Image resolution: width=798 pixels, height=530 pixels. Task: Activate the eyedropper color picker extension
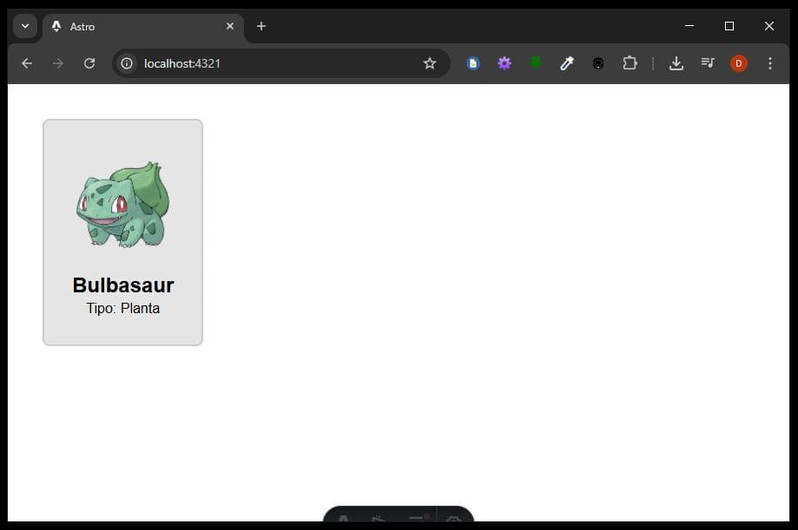567,63
